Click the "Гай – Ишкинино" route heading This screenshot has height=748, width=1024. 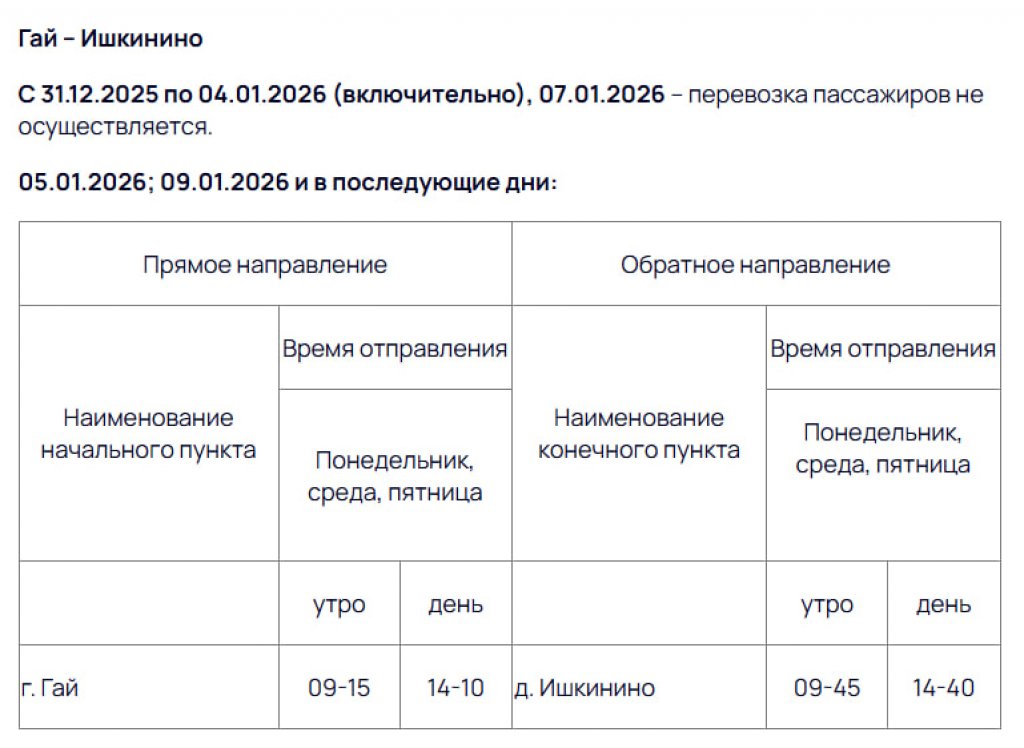[111, 39]
